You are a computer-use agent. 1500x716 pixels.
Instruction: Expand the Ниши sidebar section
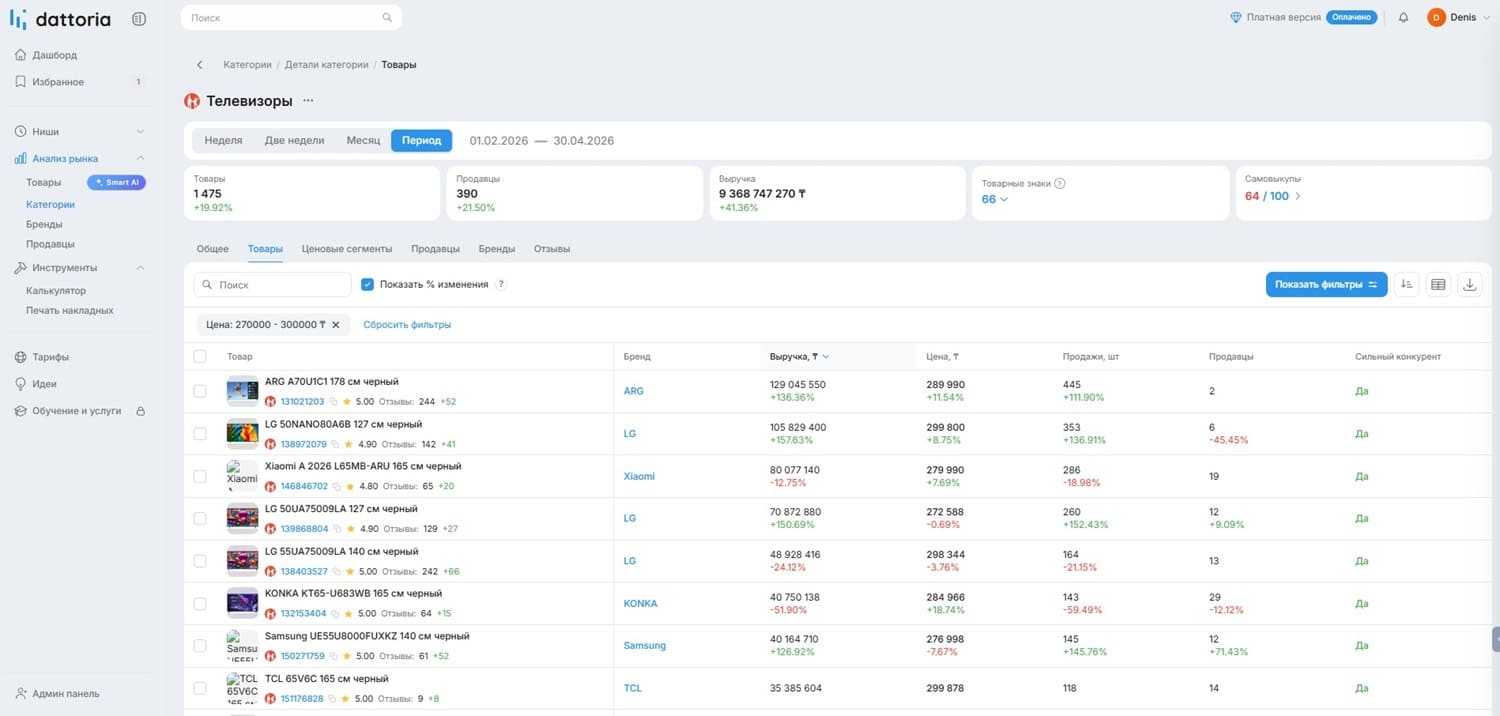pos(140,132)
